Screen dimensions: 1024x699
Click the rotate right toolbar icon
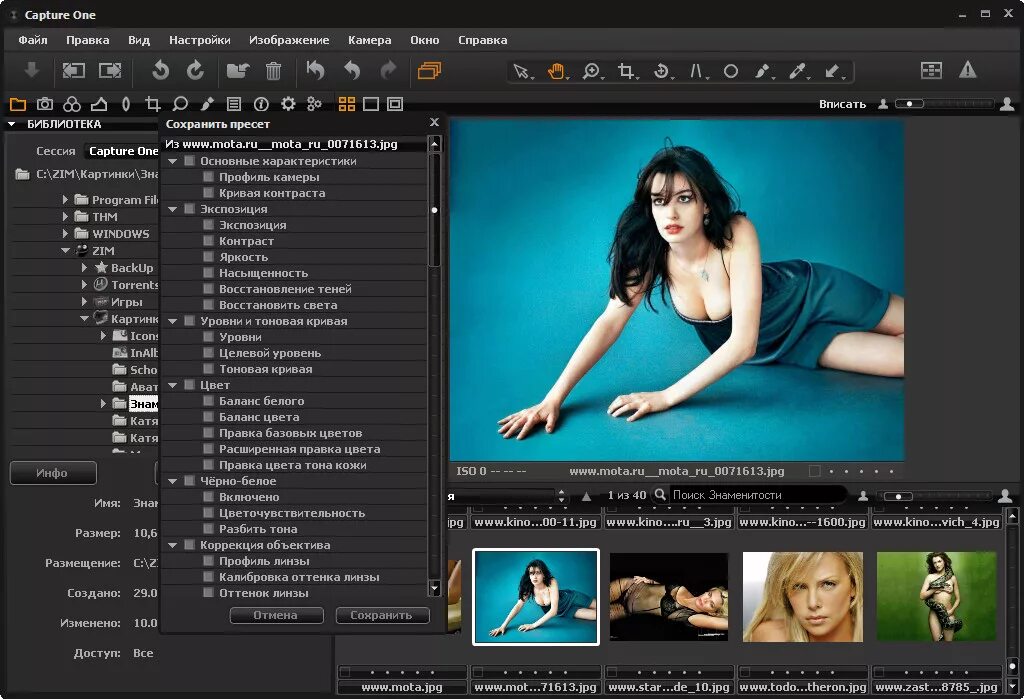click(x=195, y=70)
